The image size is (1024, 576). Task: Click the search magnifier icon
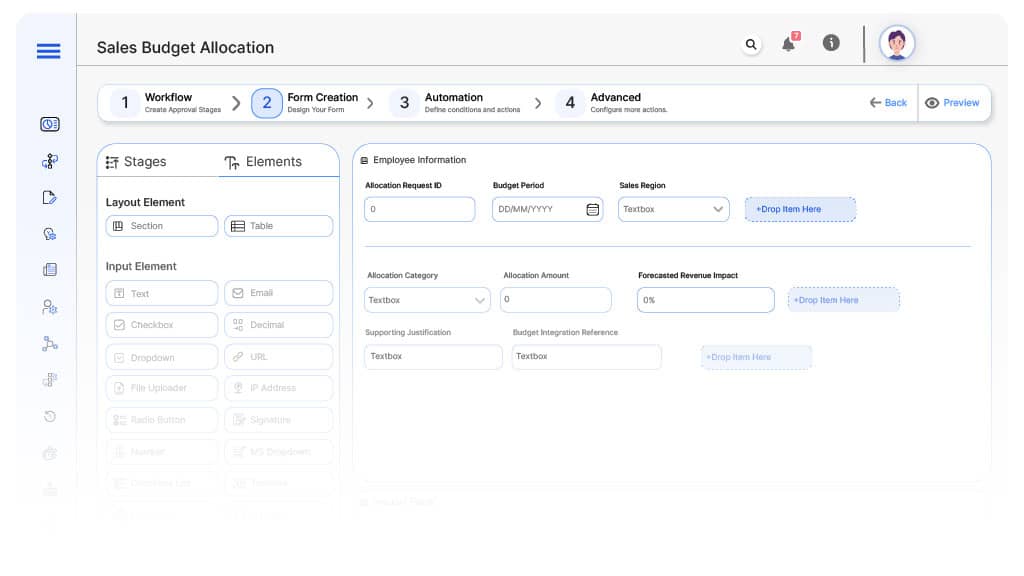point(751,44)
